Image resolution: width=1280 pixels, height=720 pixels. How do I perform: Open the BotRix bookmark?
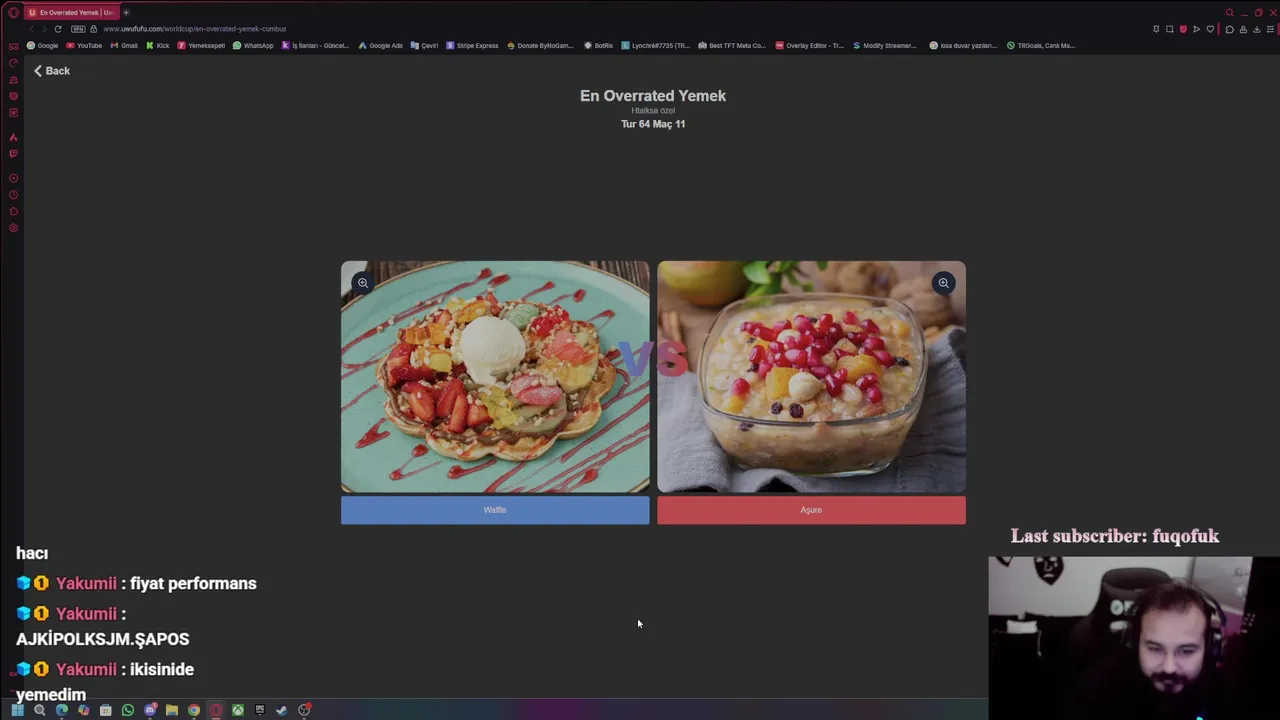599,45
